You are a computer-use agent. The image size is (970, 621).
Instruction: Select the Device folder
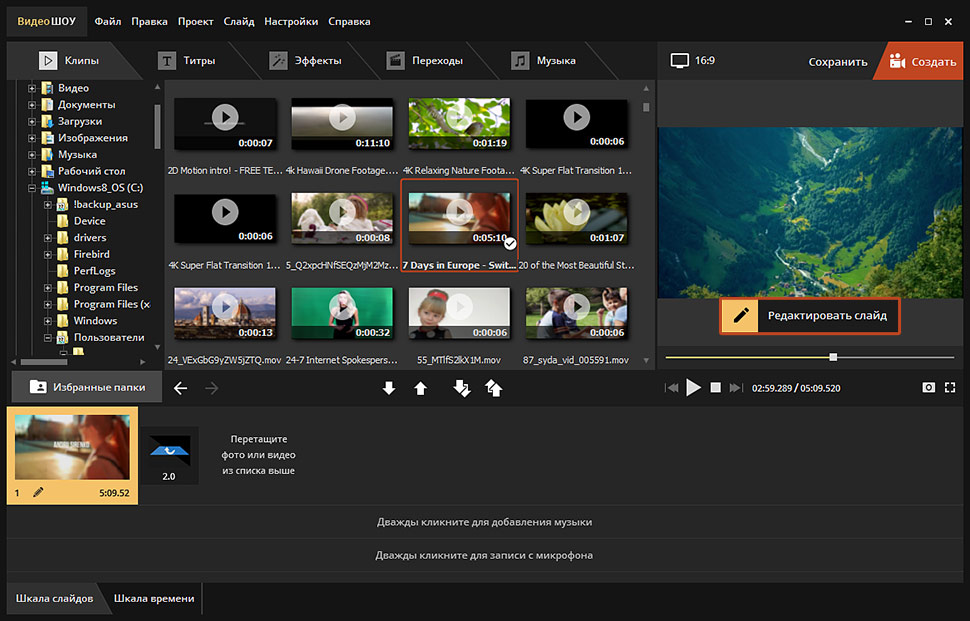pos(89,221)
